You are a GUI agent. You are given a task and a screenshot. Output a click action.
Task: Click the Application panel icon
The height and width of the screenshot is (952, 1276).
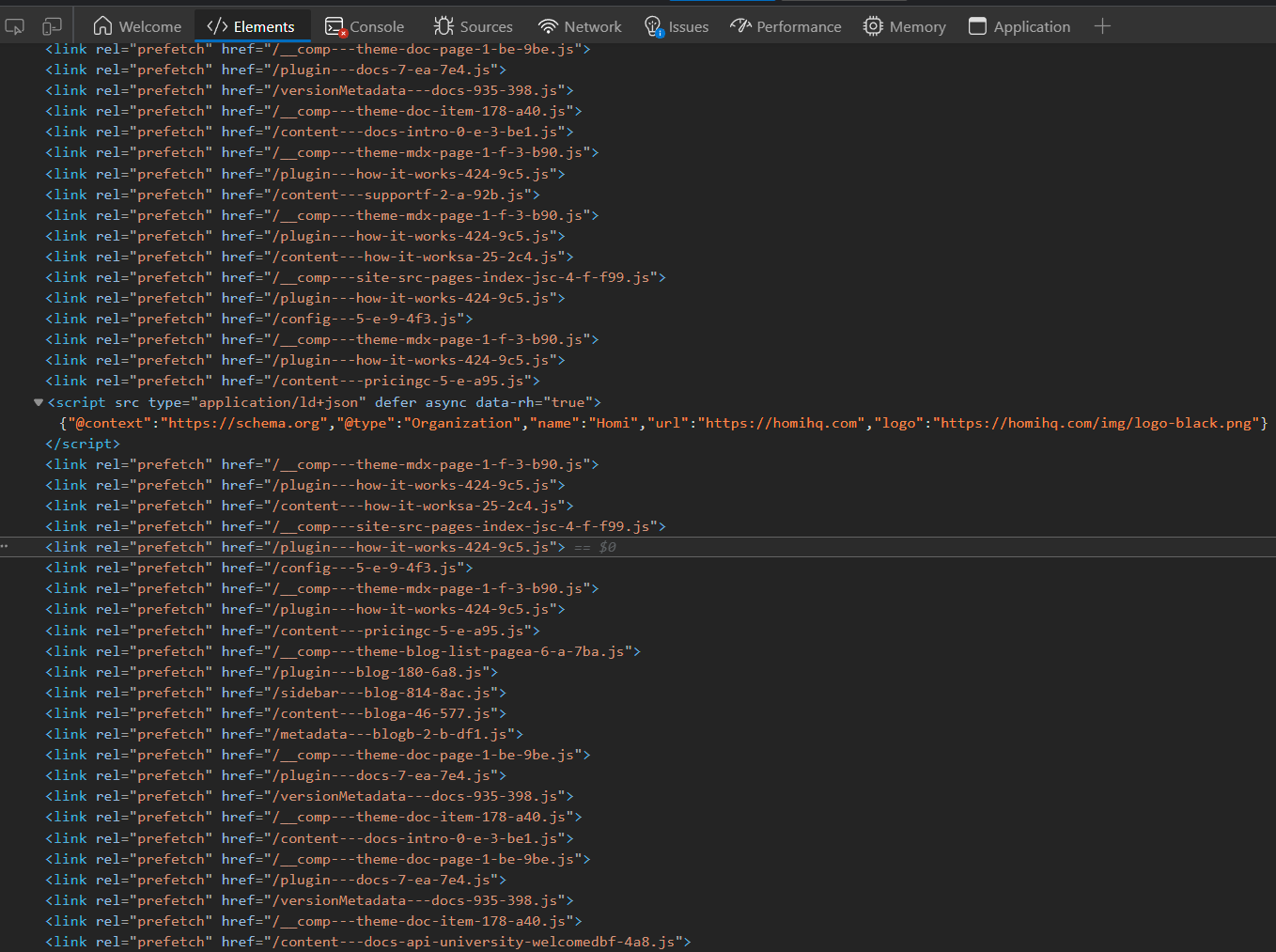click(977, 26)
